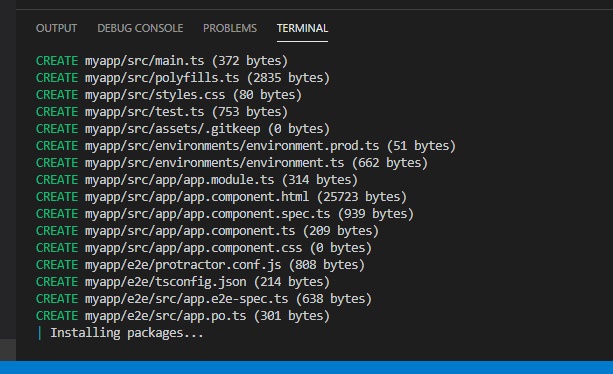The height and width of the screenshot is (374, 613).
Task: Select the TERMINAL tab
Action: [302, 28]
